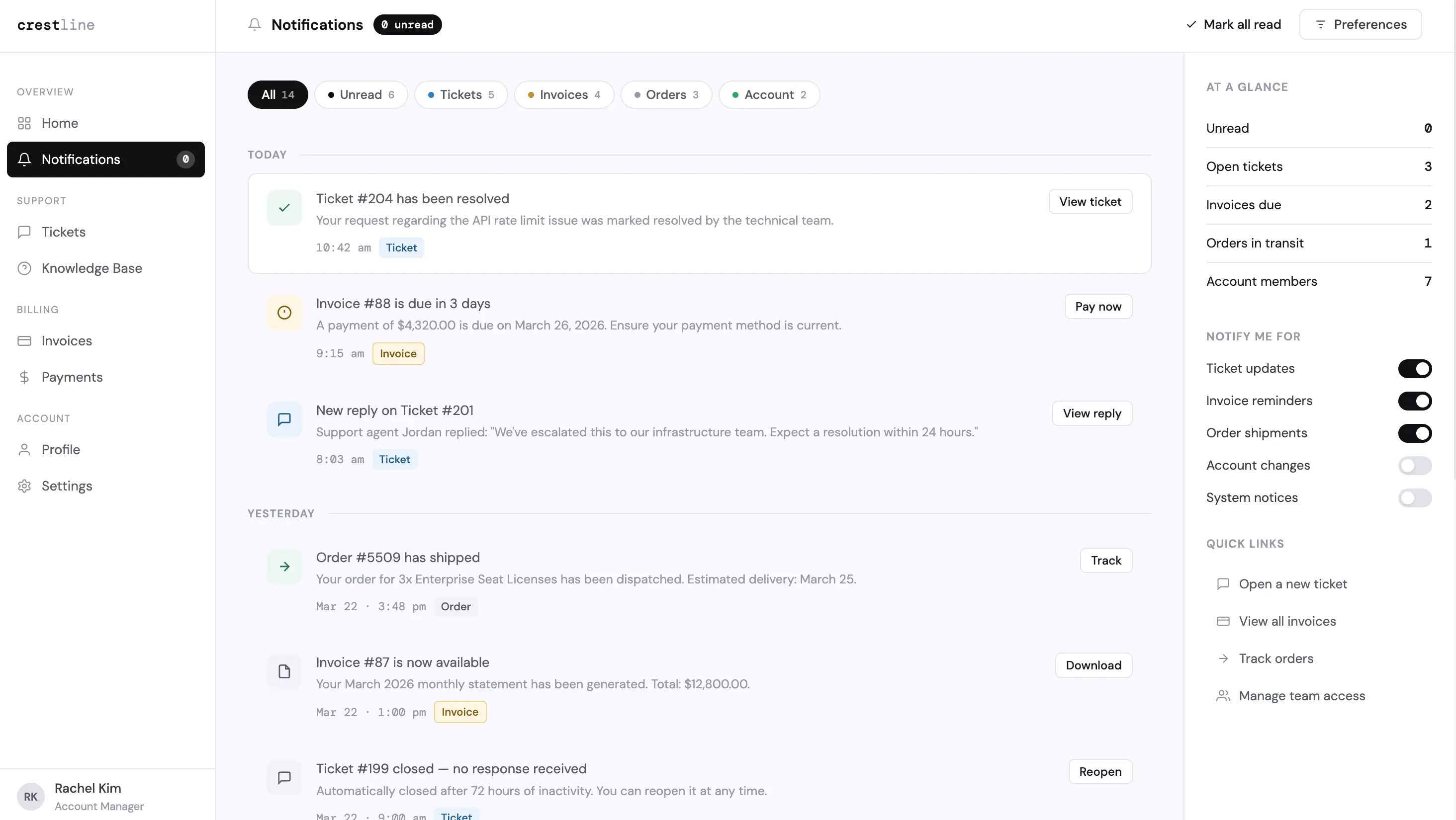Click the chat icon on Ticket #199 closed
1456x820 pixels.
coord(284,778)
